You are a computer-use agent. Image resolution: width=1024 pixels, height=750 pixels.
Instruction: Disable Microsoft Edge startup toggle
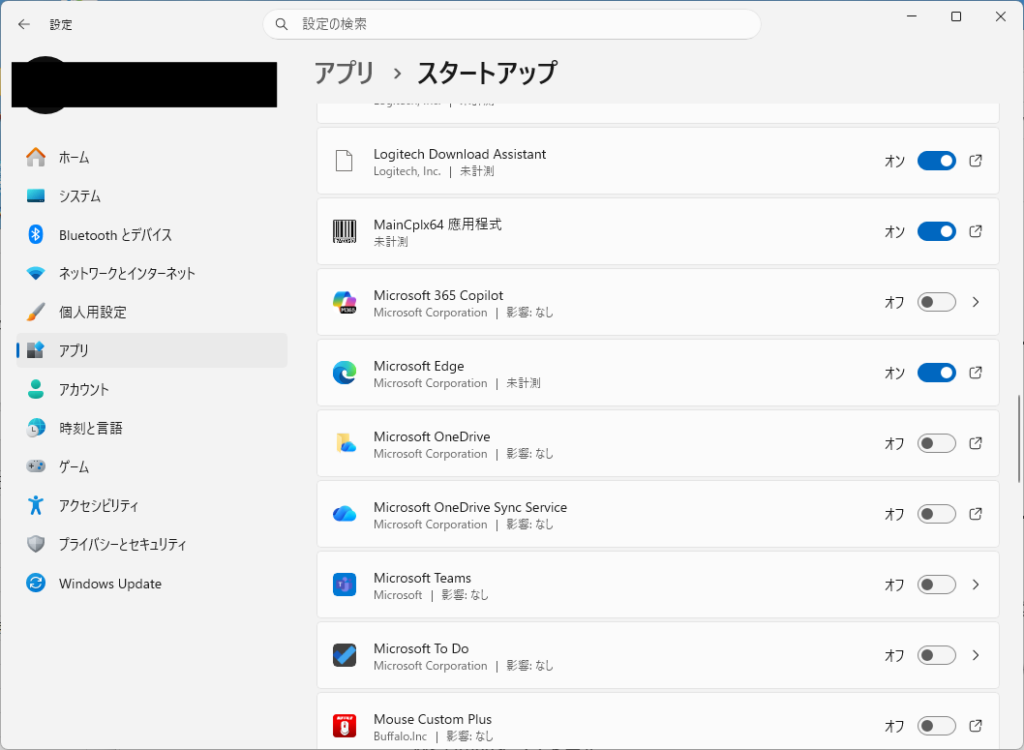(936, 372)
